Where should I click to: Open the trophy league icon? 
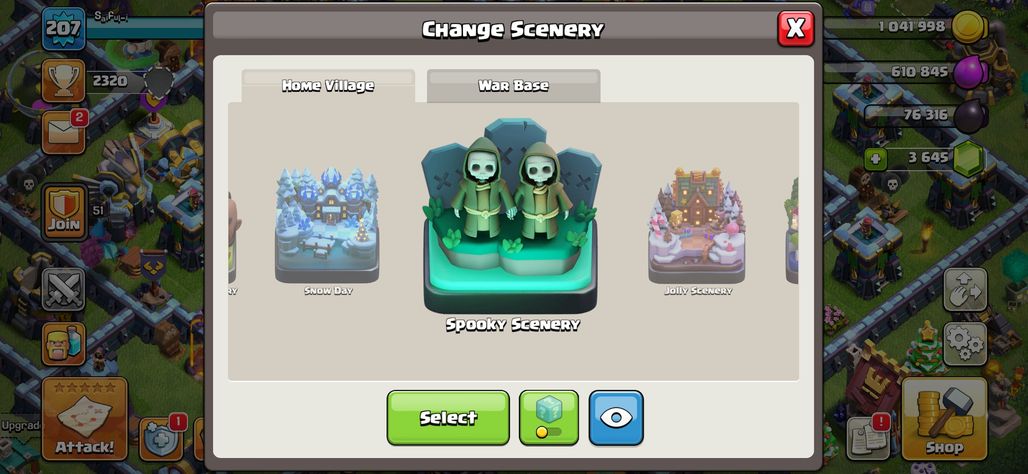click(x=64, y=81)
